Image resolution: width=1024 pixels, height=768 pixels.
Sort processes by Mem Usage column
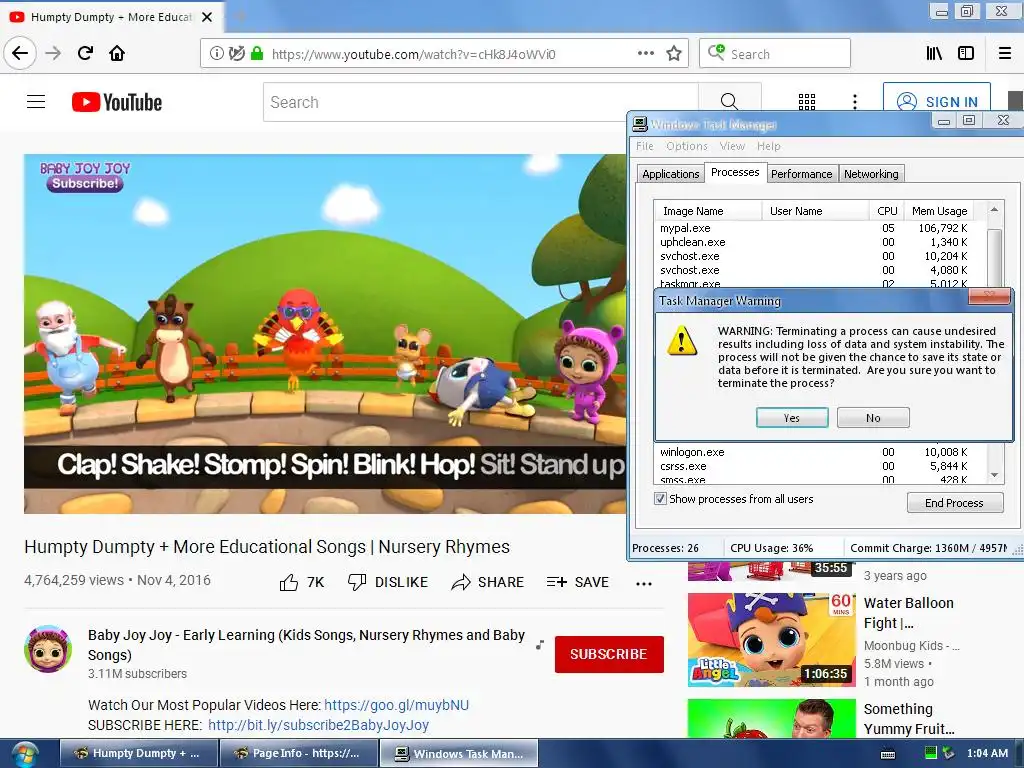[x=939, y=211]
